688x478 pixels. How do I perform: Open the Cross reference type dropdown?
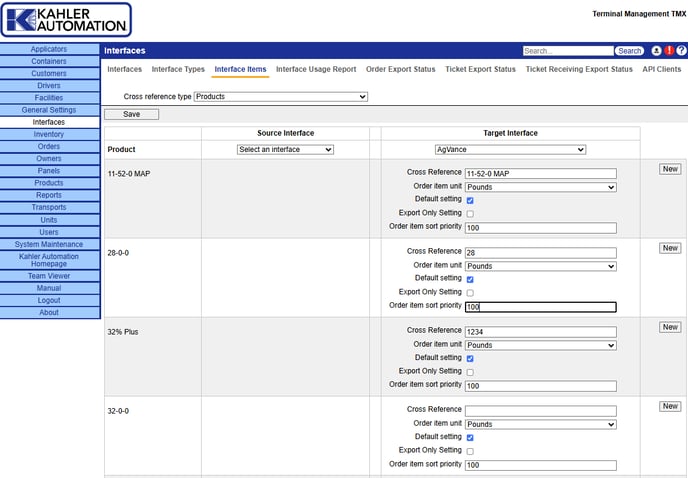(x=281, y=97)
